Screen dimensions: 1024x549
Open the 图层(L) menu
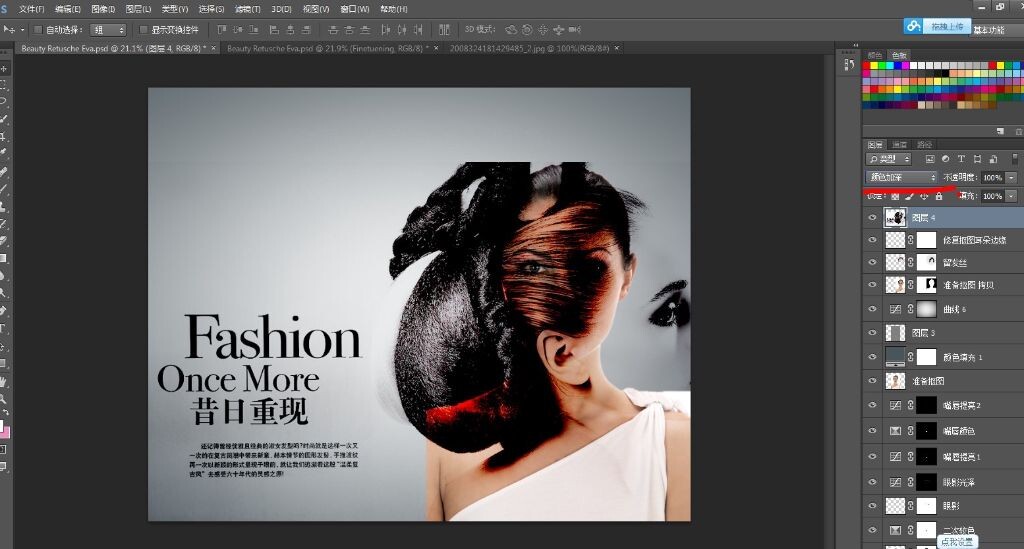click(138, 9)
